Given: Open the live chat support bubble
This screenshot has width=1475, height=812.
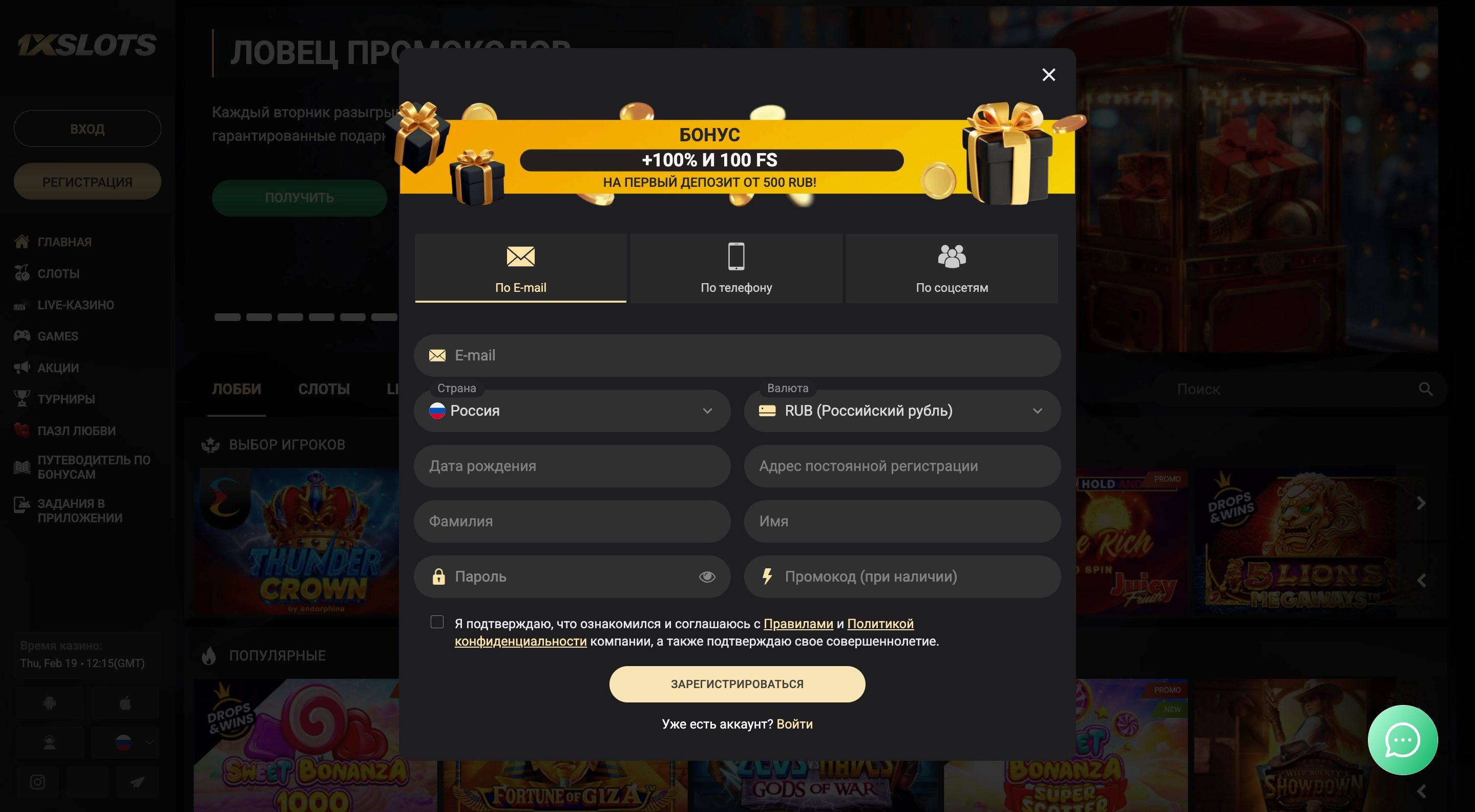Looking at the screenshot, I should [x=1402, y=739].
